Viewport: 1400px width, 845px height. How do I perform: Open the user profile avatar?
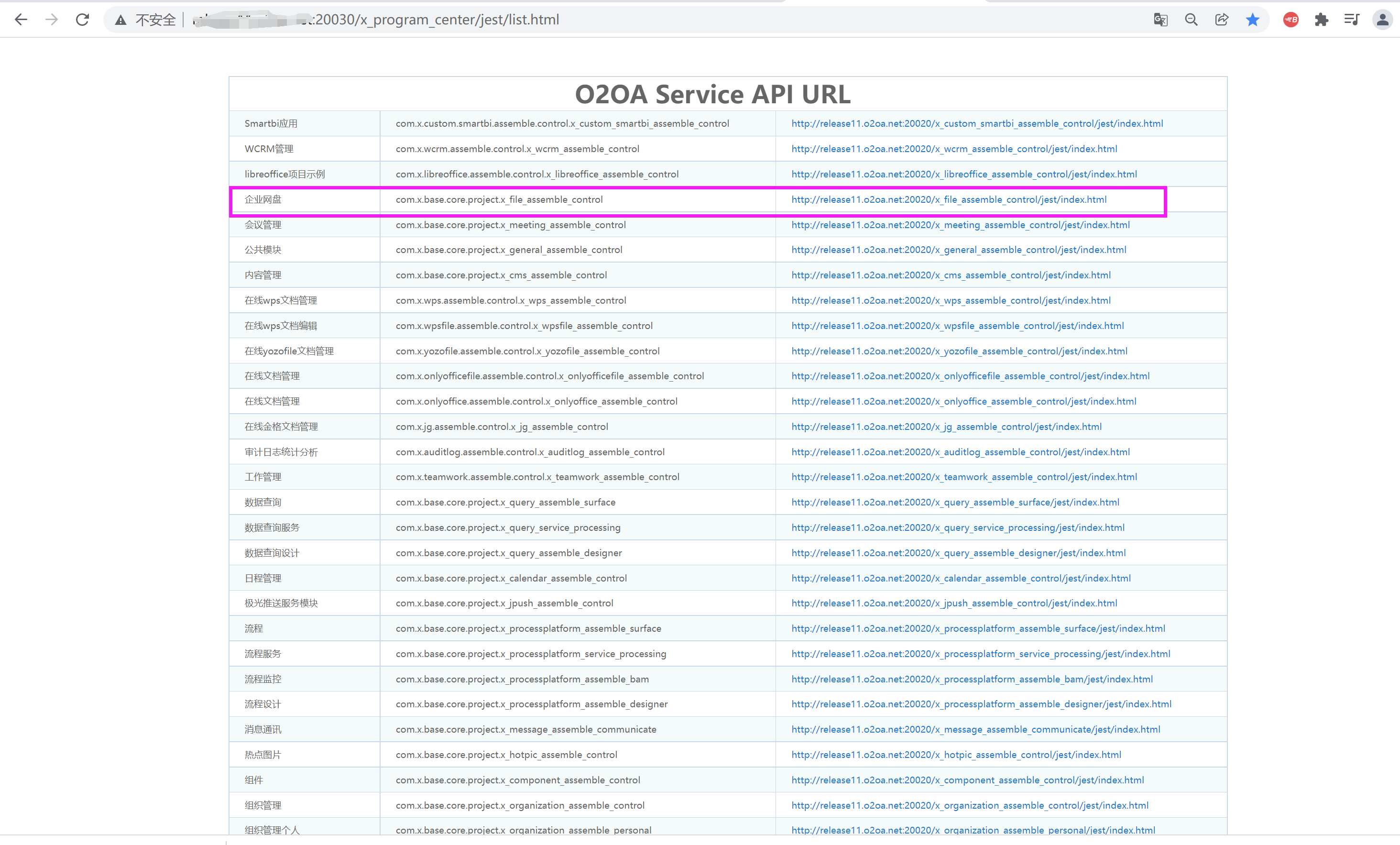tap(1382, 20)
